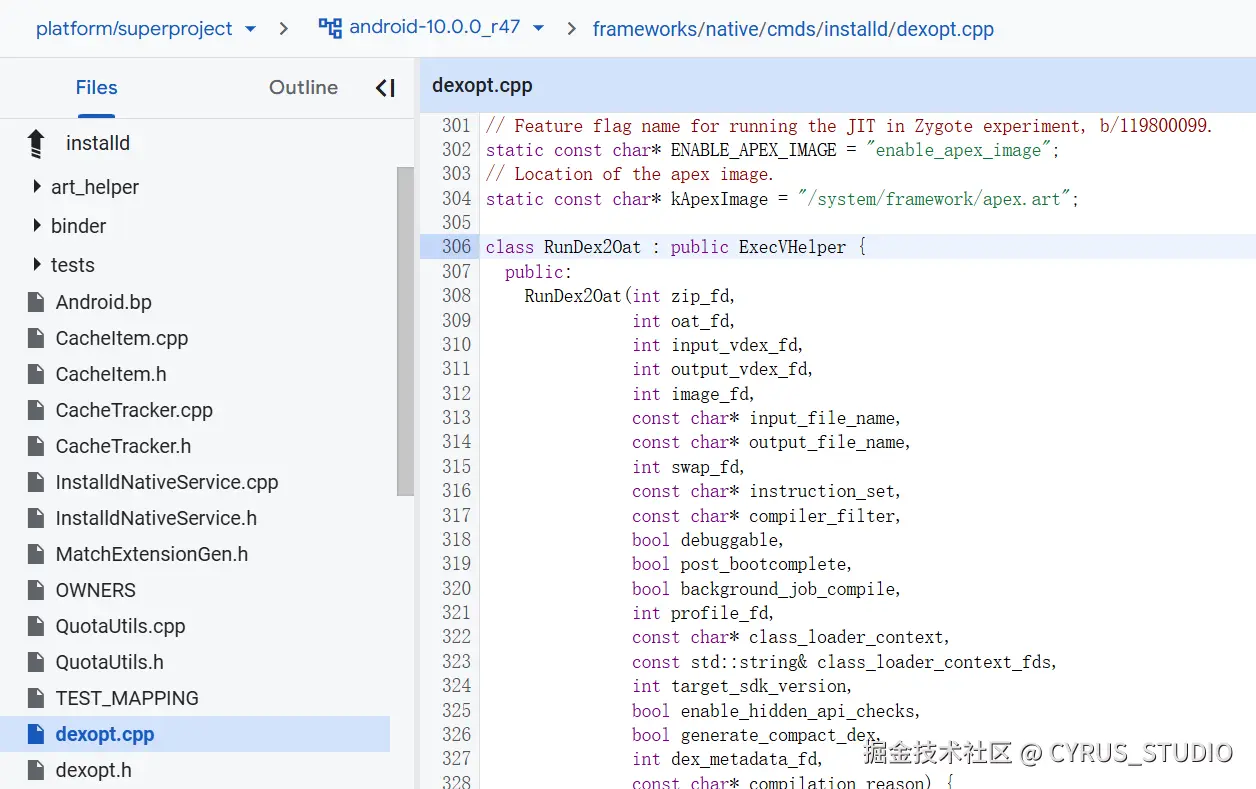The width and height of the screenshot is (1256, 789).
Task: Click the InstalldNativeService.cpp file icon
Action: 36,482
